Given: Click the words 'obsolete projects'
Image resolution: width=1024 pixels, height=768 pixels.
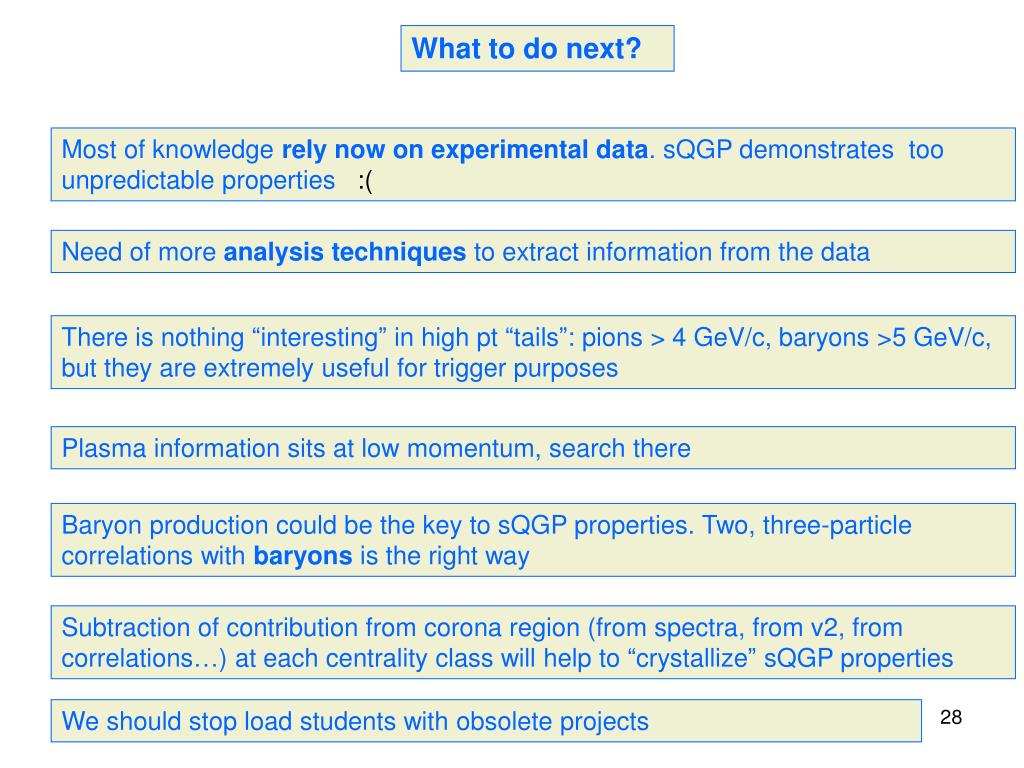Looking at the screenshot, I should pos(552,722).
